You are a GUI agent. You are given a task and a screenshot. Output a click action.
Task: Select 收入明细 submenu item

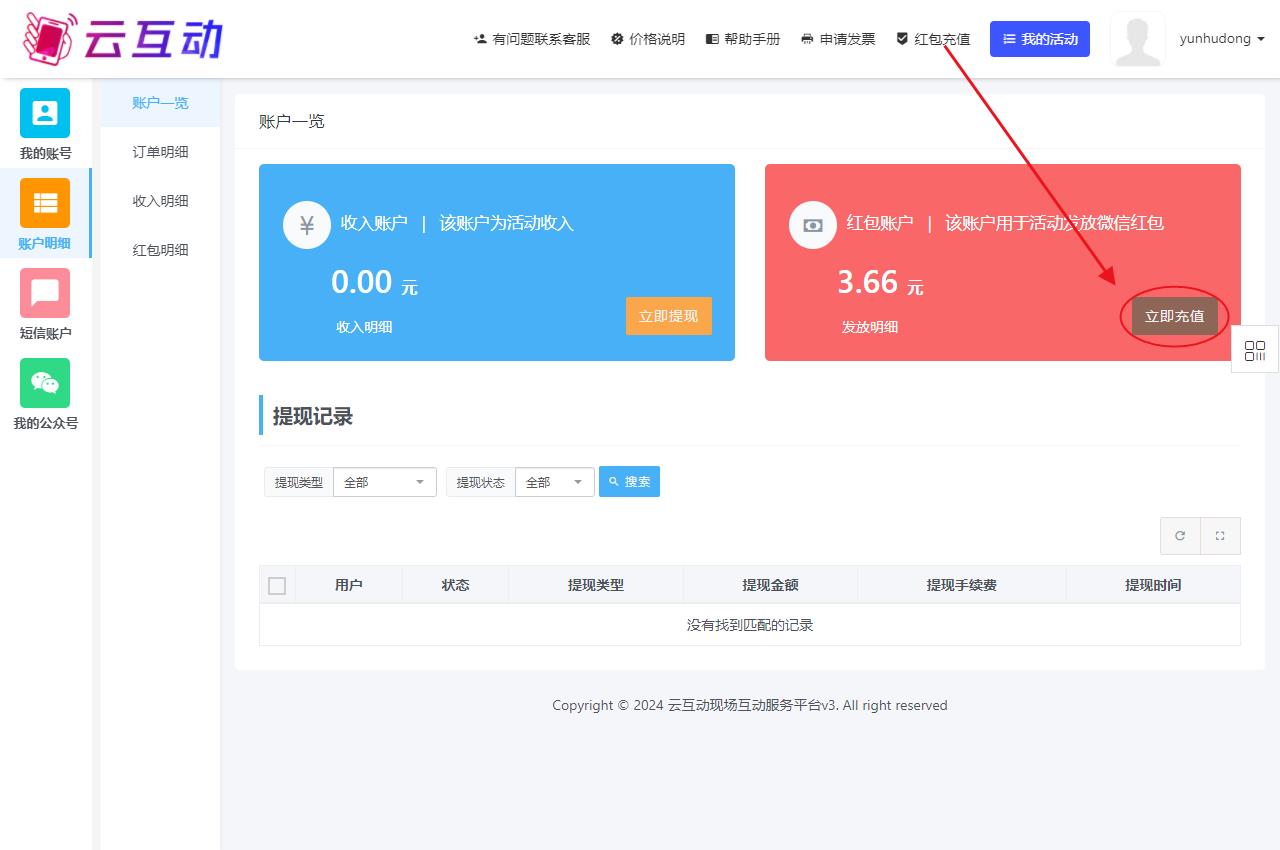160,201
